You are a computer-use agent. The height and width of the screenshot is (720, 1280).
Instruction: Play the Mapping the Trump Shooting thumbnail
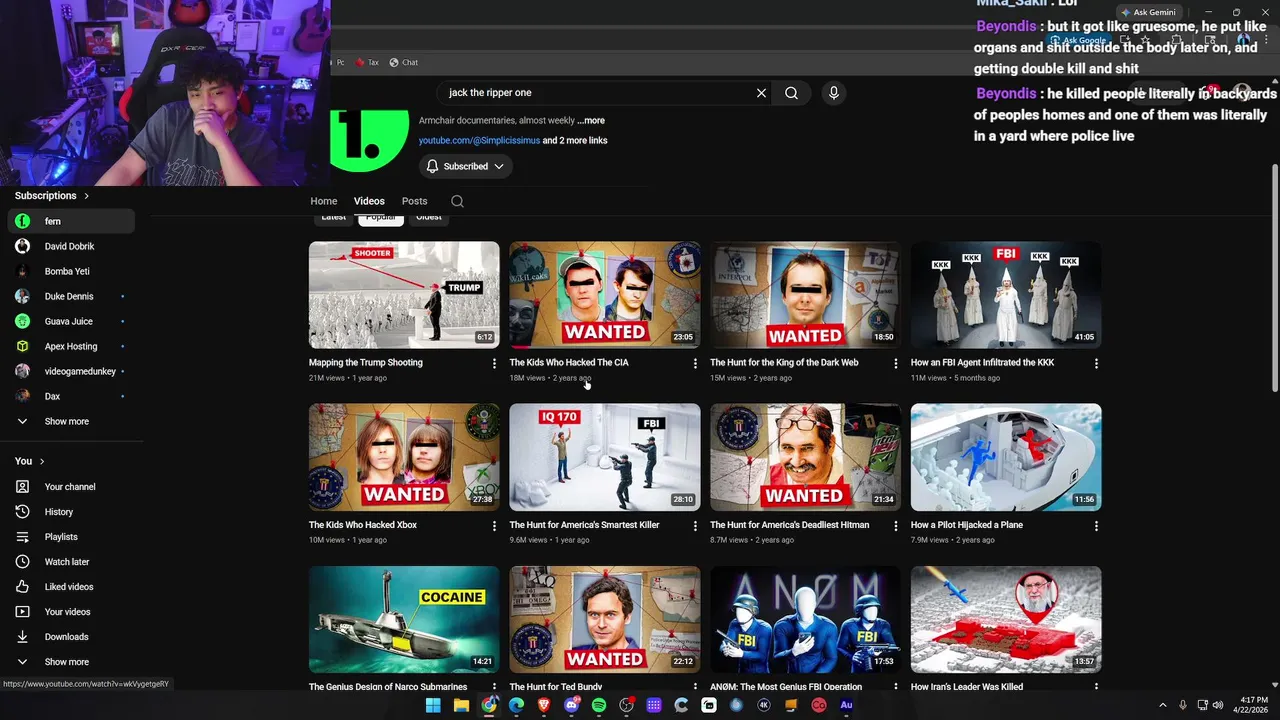[x=404, y=295]
